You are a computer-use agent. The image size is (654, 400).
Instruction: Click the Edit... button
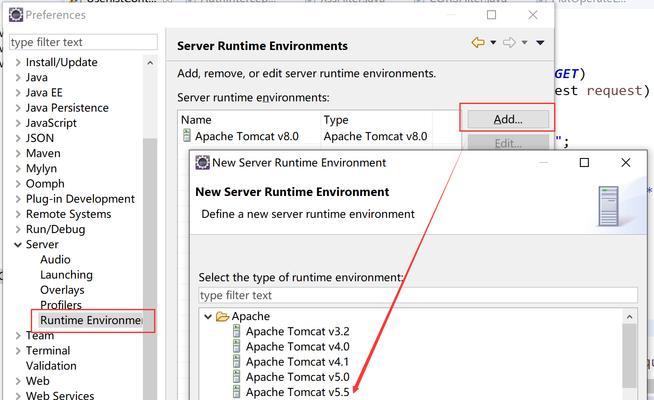point(508,143)
